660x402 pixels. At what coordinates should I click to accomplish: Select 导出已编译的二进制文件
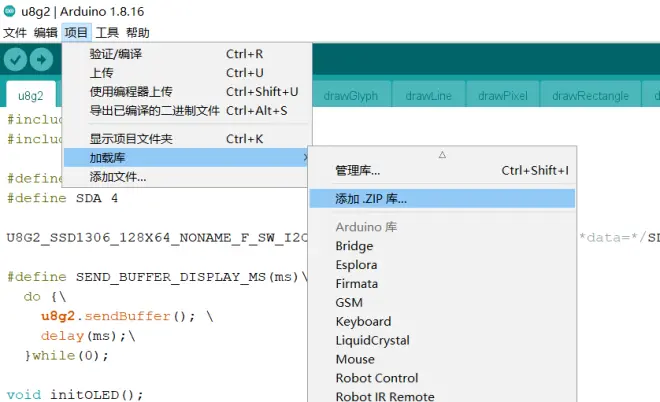(187, 111)
